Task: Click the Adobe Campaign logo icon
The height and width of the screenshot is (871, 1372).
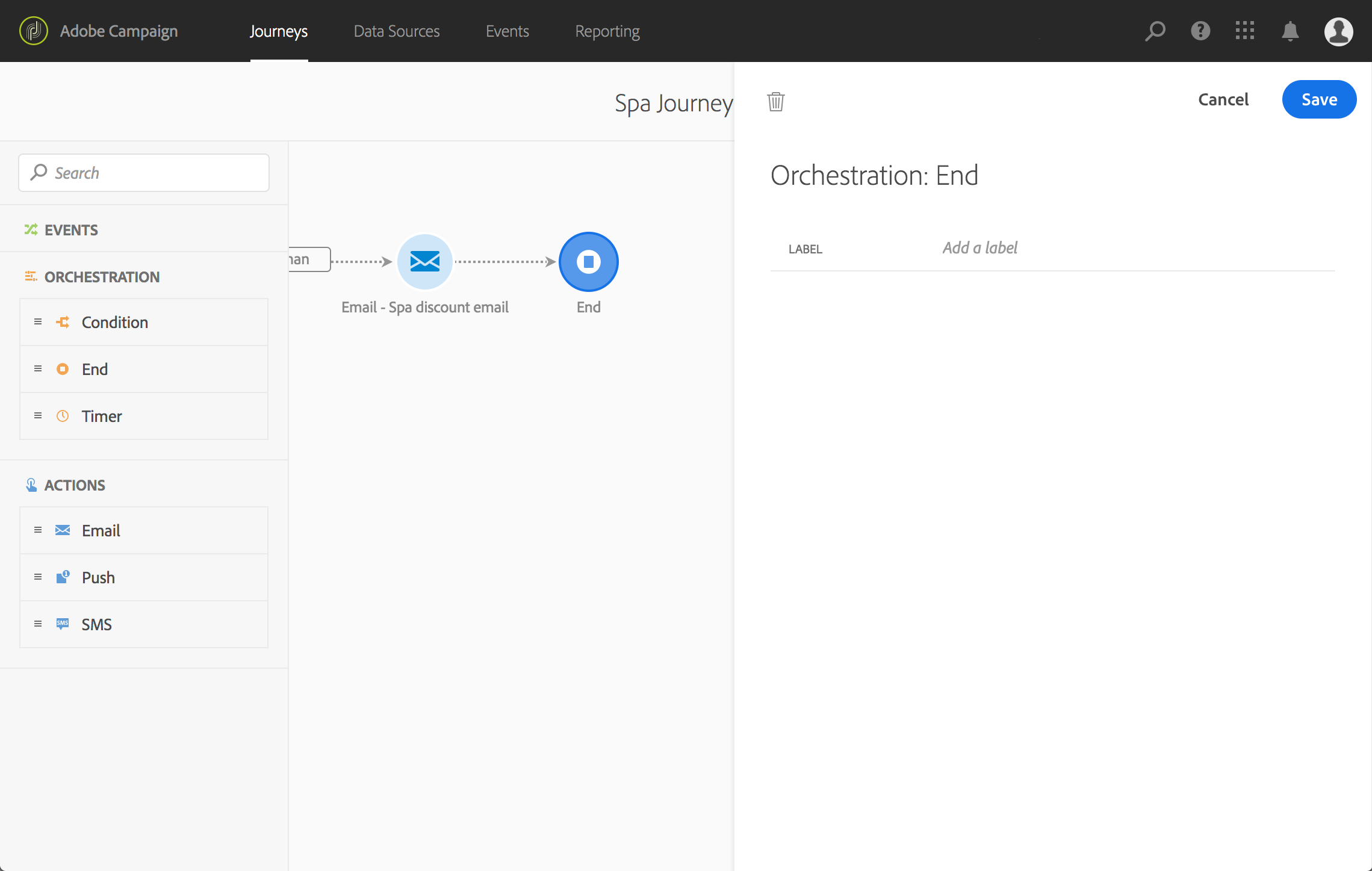Action: pos(34,31)
